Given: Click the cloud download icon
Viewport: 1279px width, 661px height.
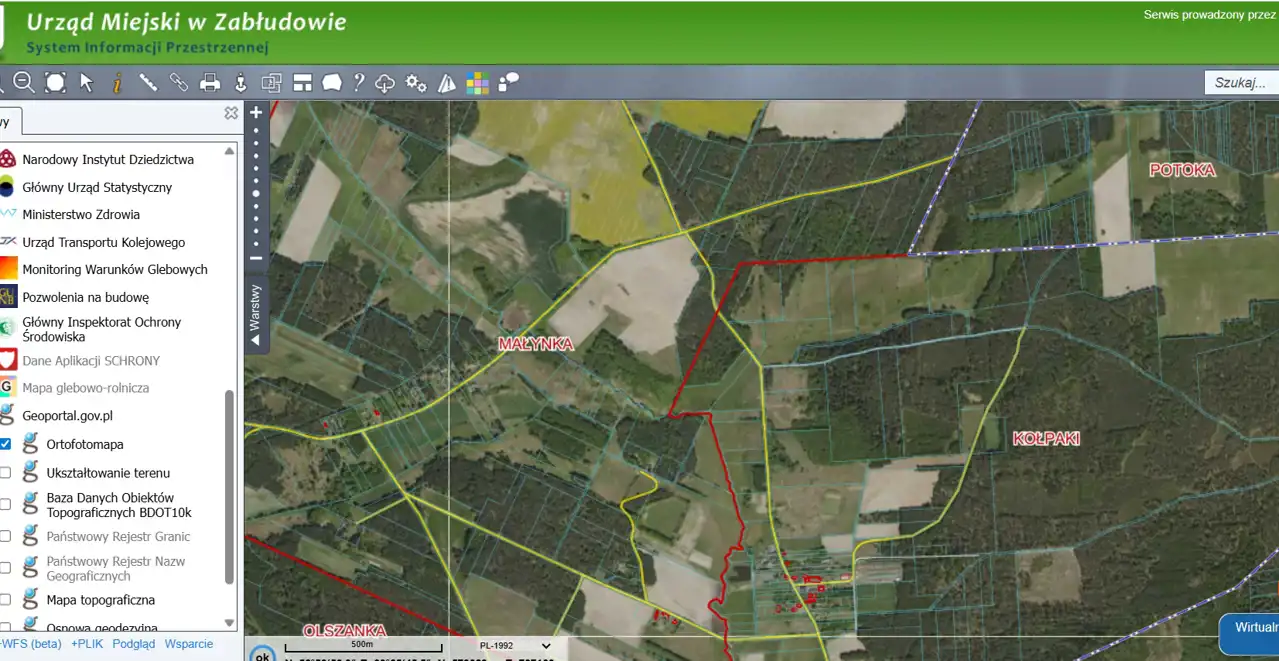Looking at the screenshot, I should pos(385,83).
